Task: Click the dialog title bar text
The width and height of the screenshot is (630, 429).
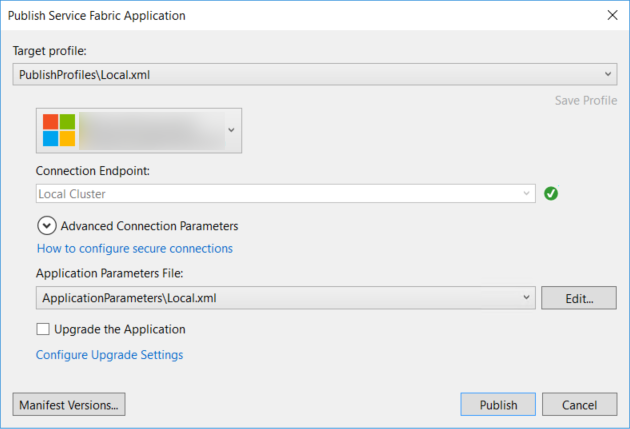Action: (97, 16)
